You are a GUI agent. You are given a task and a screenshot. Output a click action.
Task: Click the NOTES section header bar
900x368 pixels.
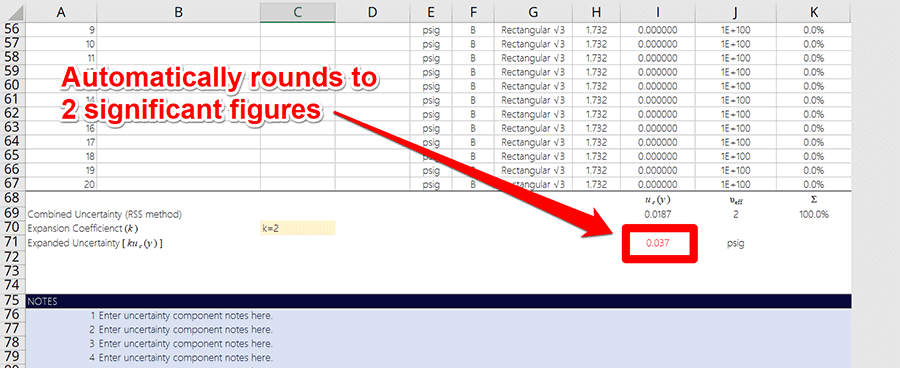point(439,301)
